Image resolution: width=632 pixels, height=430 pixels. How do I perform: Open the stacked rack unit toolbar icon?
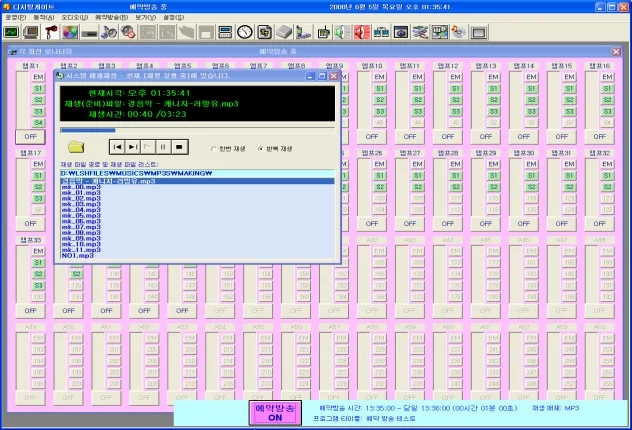point(225,32)
